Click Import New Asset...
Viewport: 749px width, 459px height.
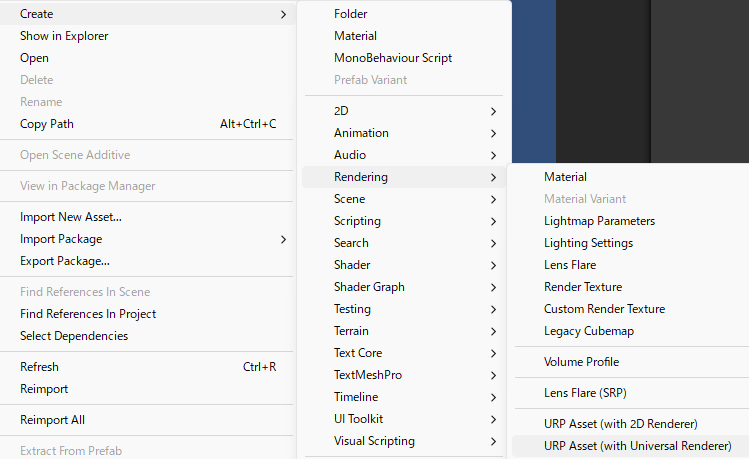tap(71, 217)
